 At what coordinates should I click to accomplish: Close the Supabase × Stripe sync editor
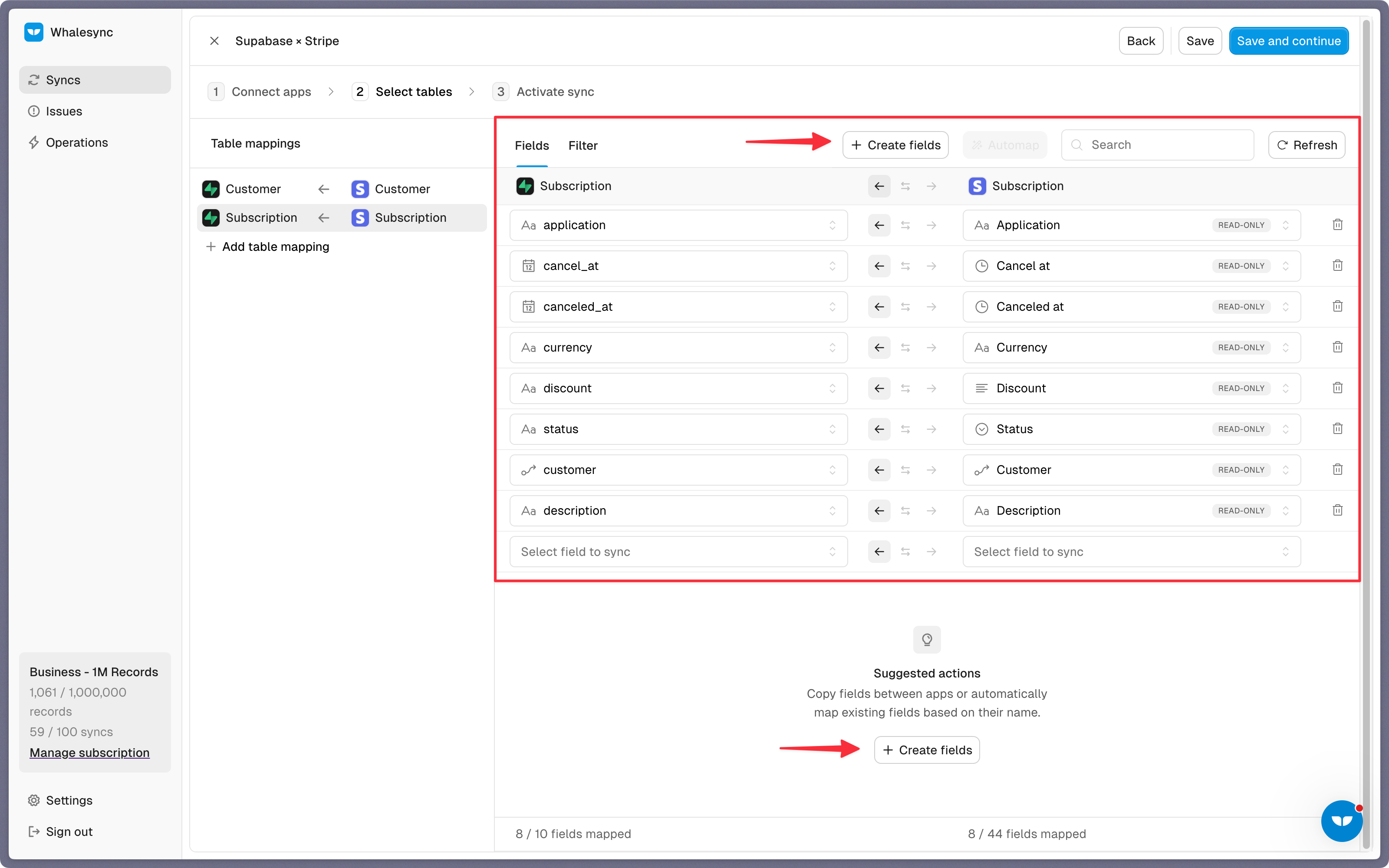tap(214, 41)
